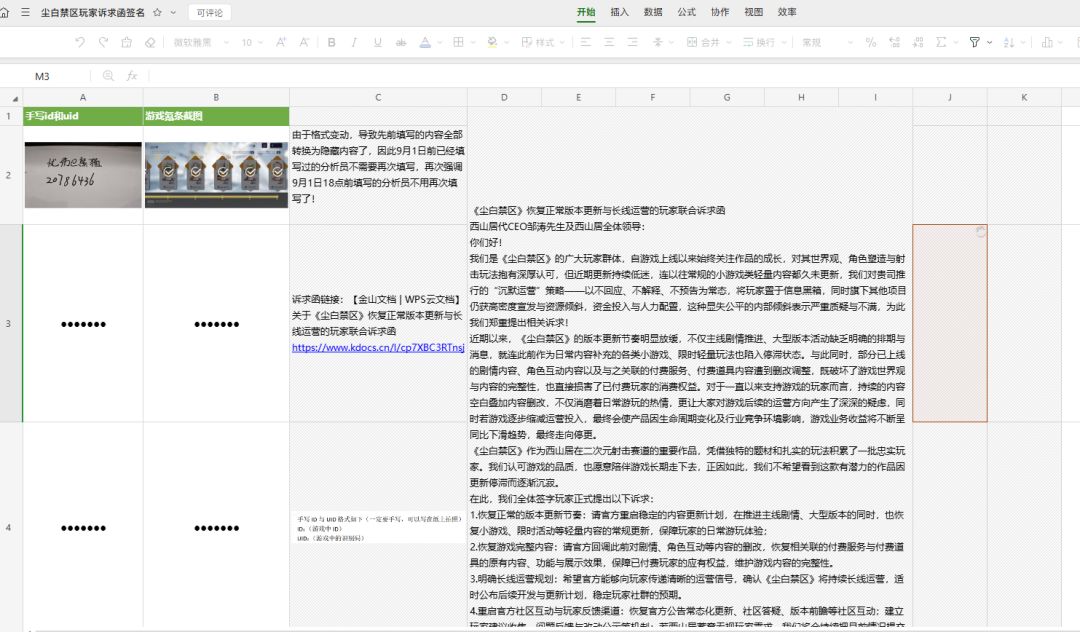
Task: Expand the filter dropdown arrow
Action: click(x=990, y=43)
